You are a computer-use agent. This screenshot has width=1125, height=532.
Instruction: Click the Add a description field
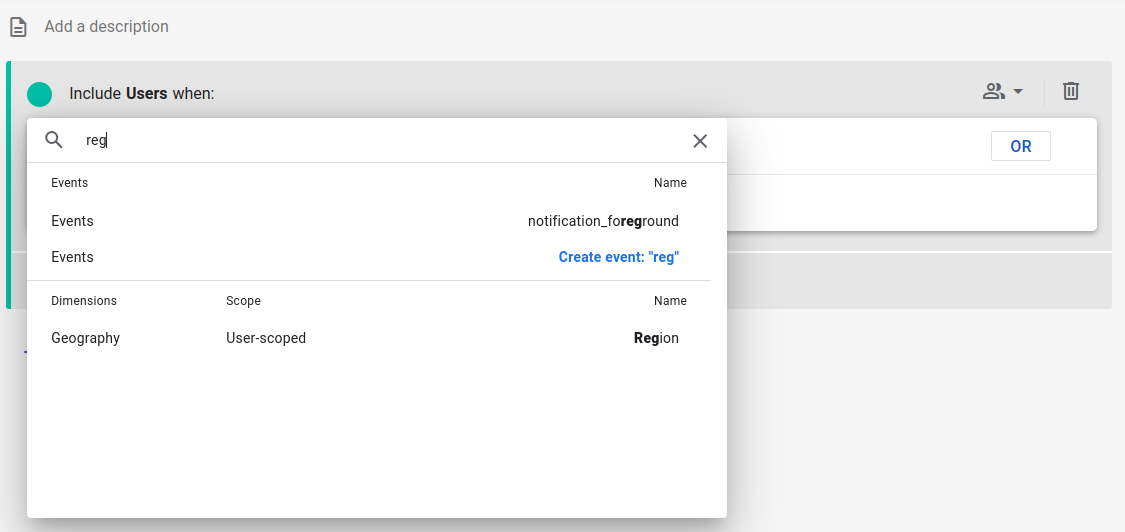coord(106,27)
